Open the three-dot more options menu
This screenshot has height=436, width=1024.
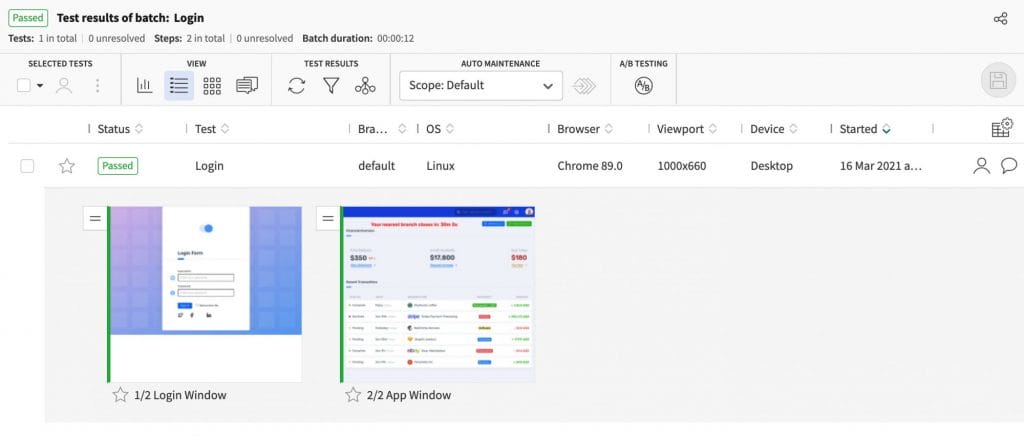click(x=97, y=86)
